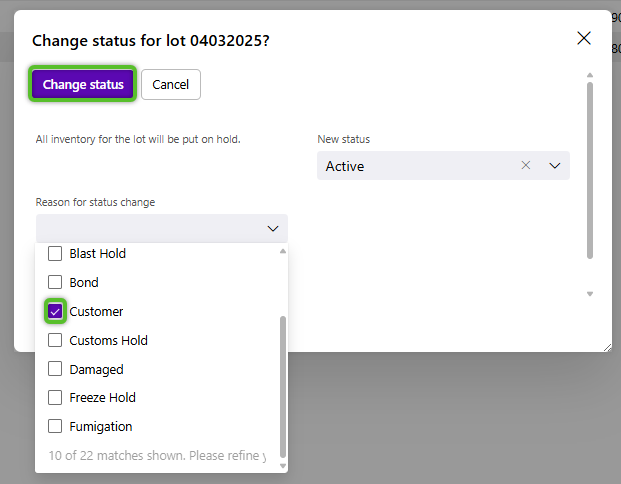Click the dialog scrollbar down arrow
This screenshot has height=484, width=621.
pos(590,294)
